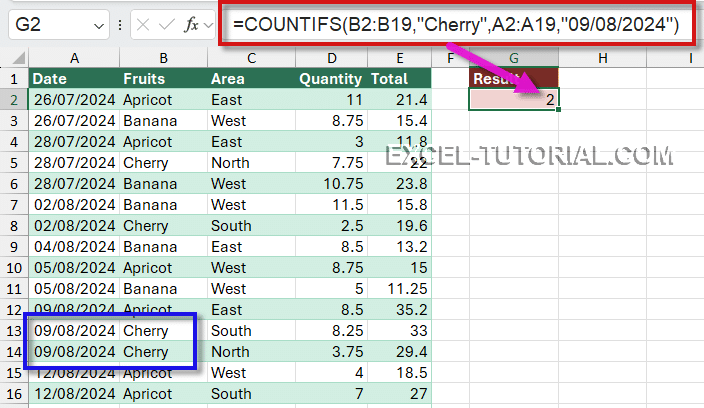The height and width of the screenshot is (408, 704).
Task: Select column G header
Action: tap(514, 58)
